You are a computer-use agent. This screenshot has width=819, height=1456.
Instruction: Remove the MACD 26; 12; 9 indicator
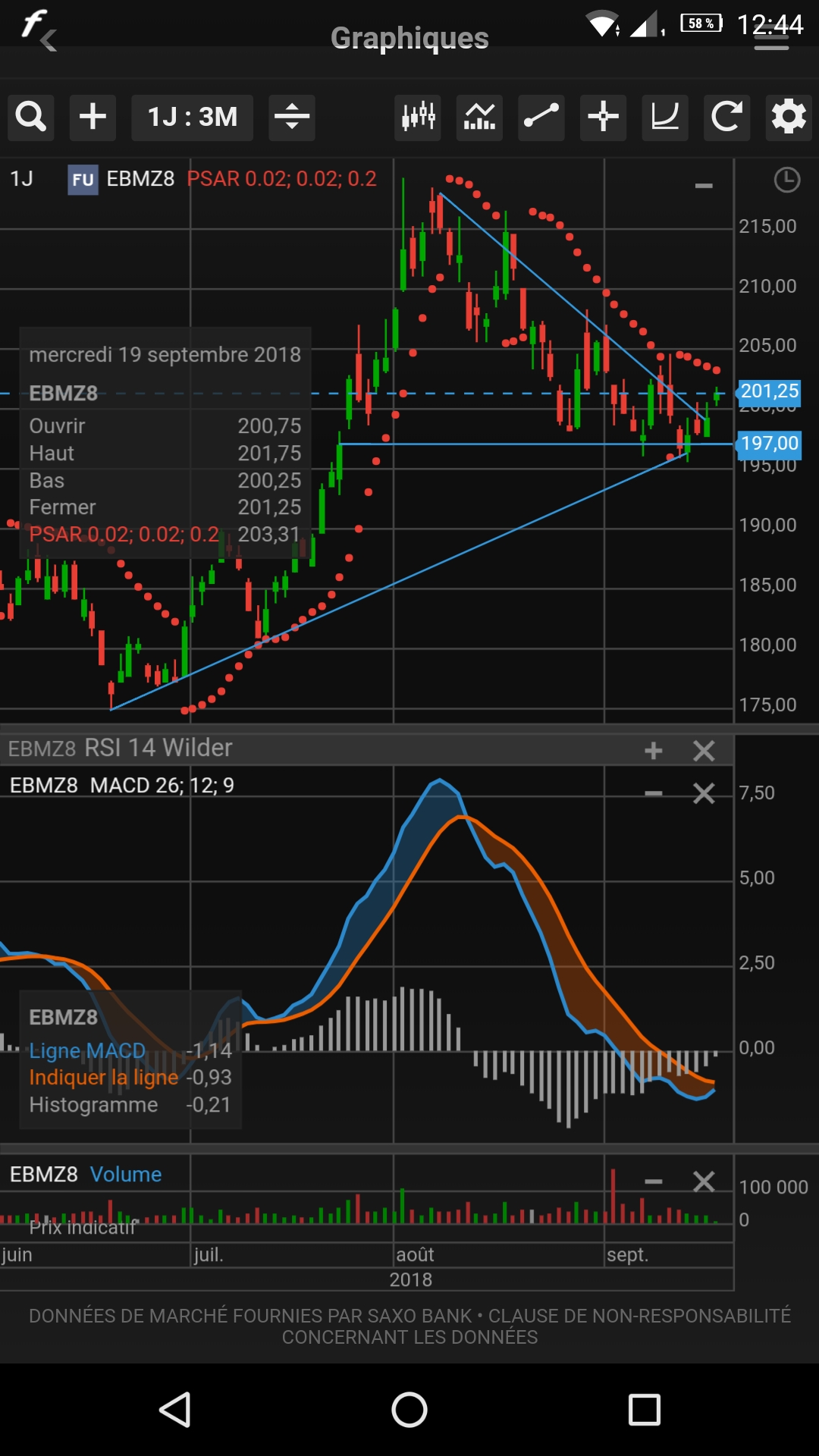[704, 793]
